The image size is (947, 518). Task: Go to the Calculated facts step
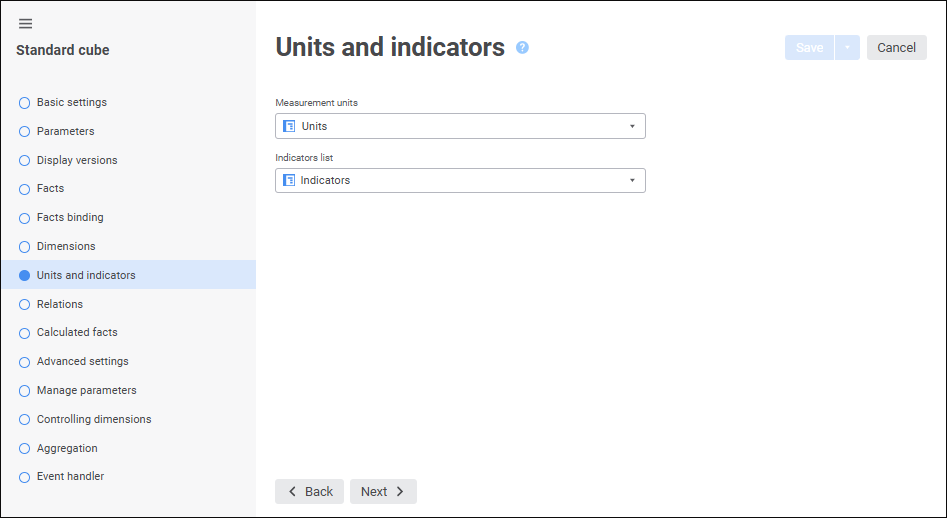point(77,332)
